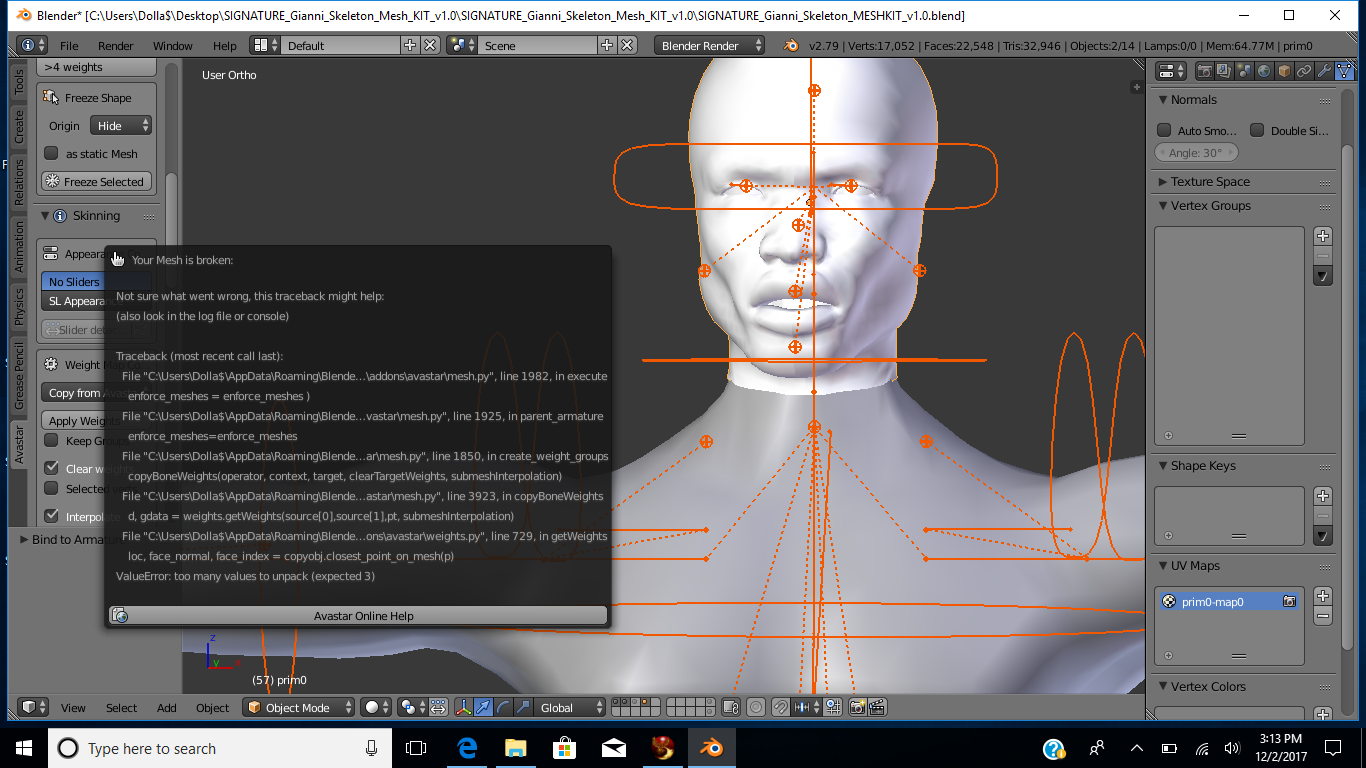1366x768 pixels.
Task: Delete the current Scene with X
Action: point(627,45)
